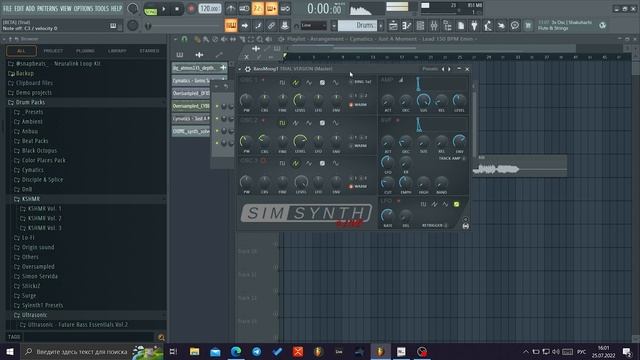Open the Browser view icon in toolbar
The width and height of the screenshot is (640, 360).
(x=447, y=26)
